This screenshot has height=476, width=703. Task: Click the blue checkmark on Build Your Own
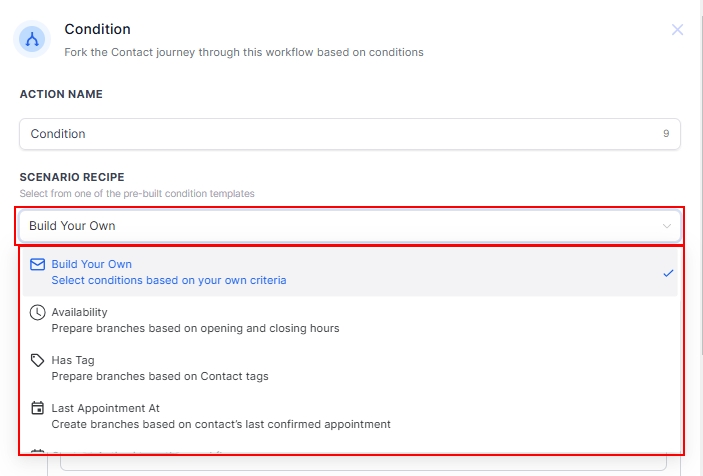point(668,273)
